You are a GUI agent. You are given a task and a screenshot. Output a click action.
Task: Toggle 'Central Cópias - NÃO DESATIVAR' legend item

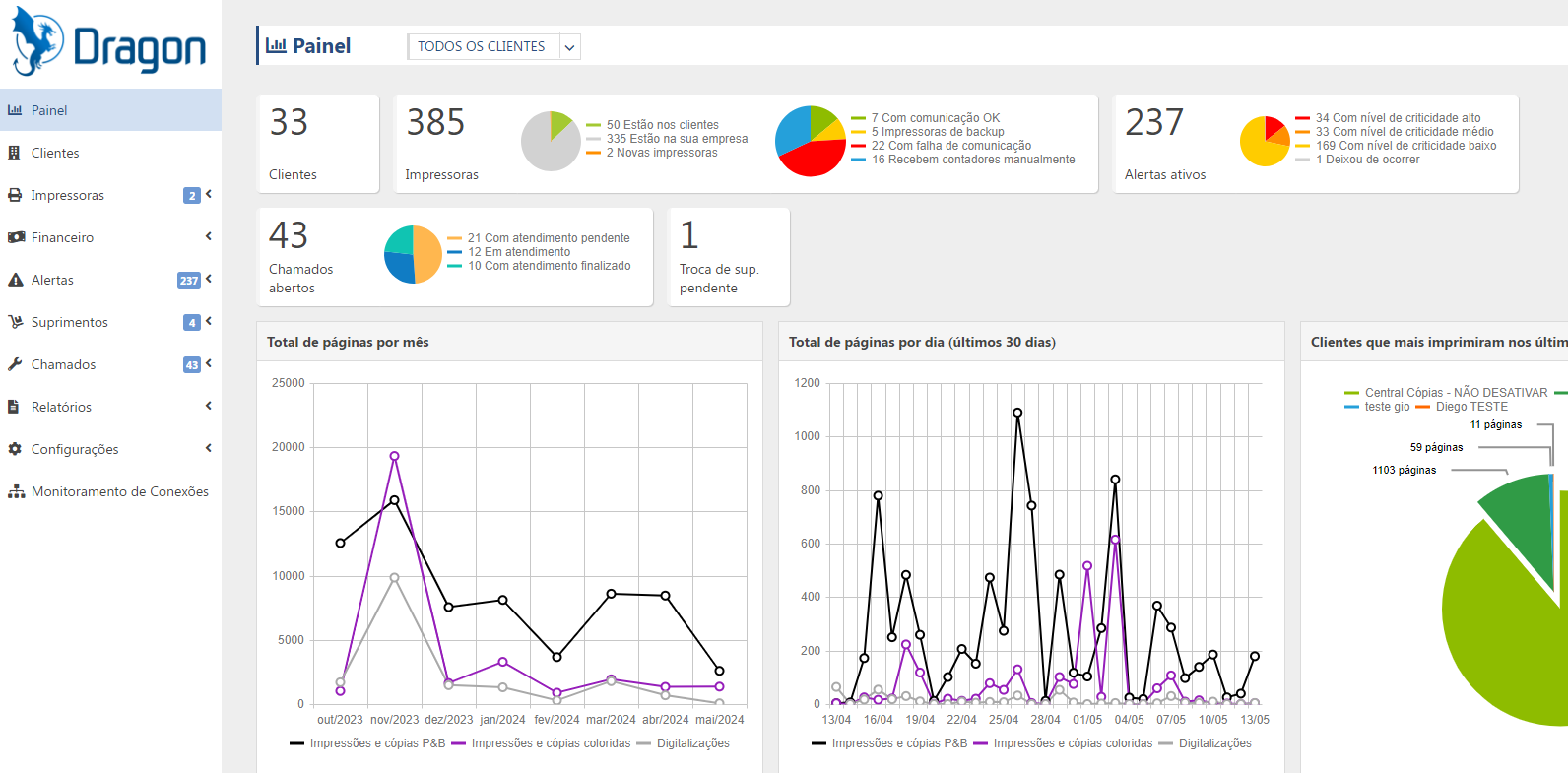[1446, 393]
